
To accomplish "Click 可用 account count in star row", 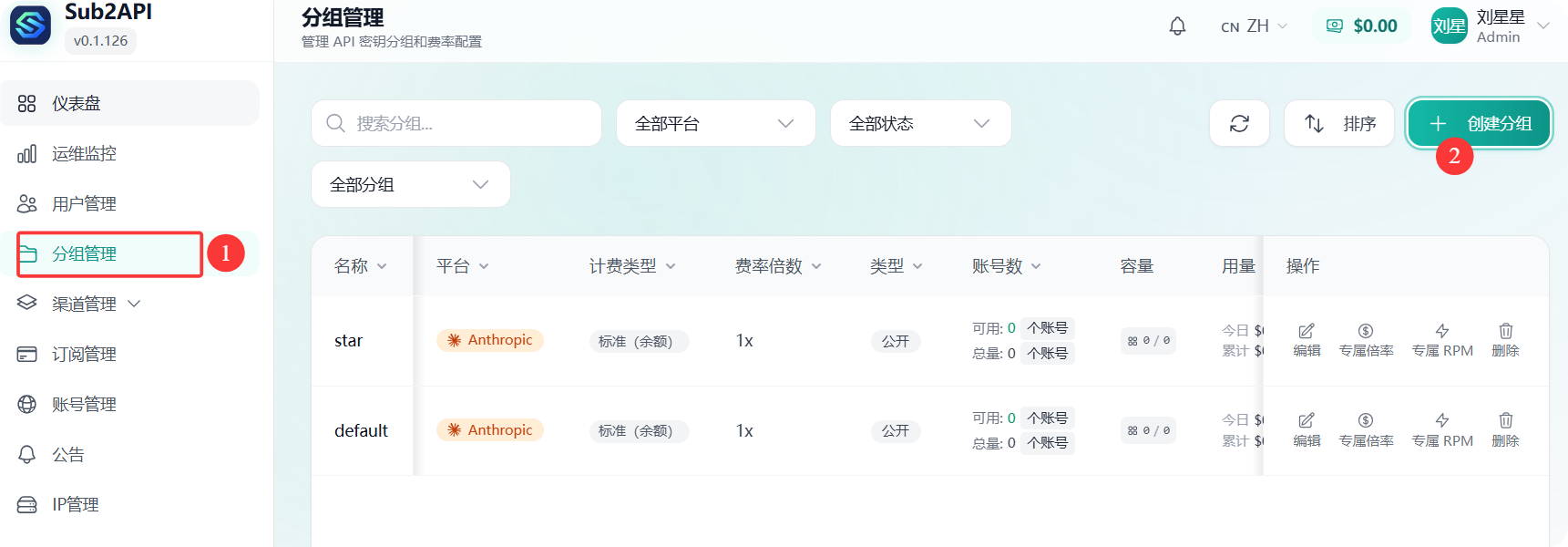I will pyautogui.click(x=1023, y=328).
